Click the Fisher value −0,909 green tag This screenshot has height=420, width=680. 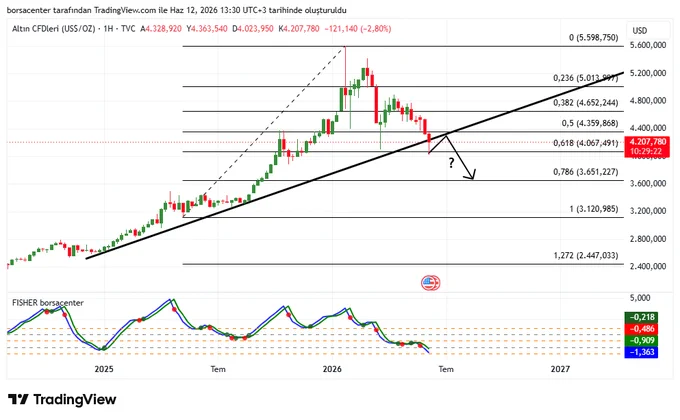tap(641, 340)
